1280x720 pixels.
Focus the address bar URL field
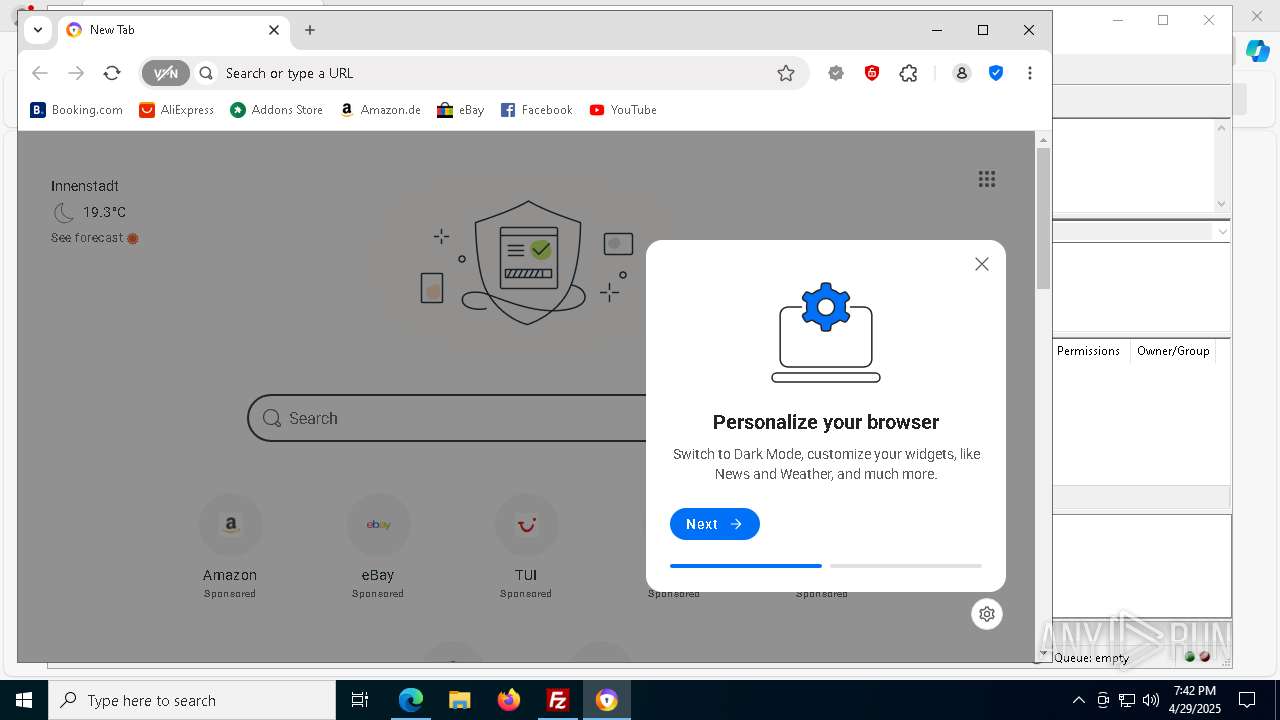click(x=495, y=73)
